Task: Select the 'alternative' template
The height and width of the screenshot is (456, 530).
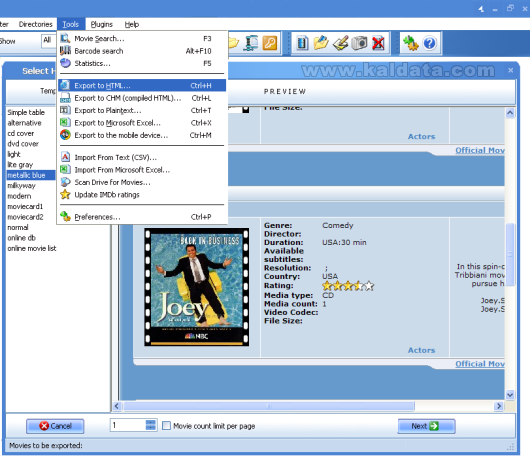Action: 24,123
